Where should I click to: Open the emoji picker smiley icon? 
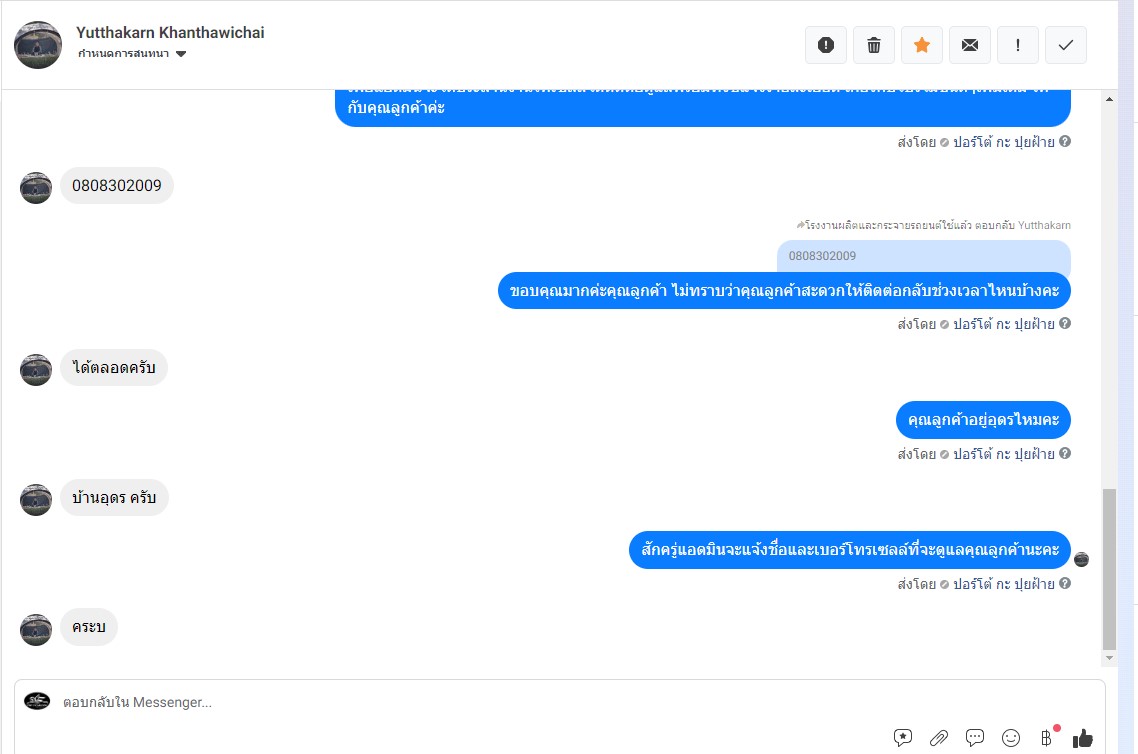pos(1011,738)
